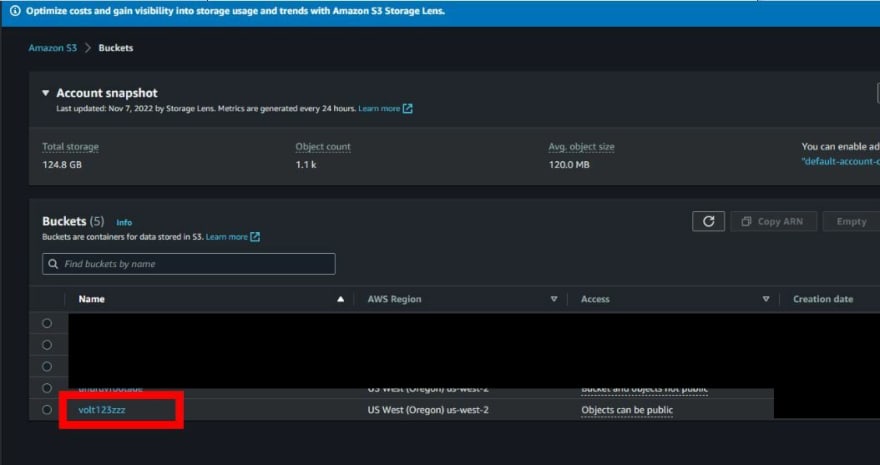Screen dimensions: 880x465
Task: Open the Buckets Info link
Action: pos(124,223)
